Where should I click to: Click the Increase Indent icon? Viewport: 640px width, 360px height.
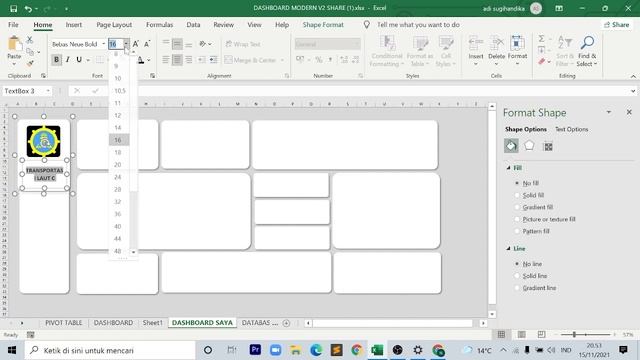click(x=213, y=60)
